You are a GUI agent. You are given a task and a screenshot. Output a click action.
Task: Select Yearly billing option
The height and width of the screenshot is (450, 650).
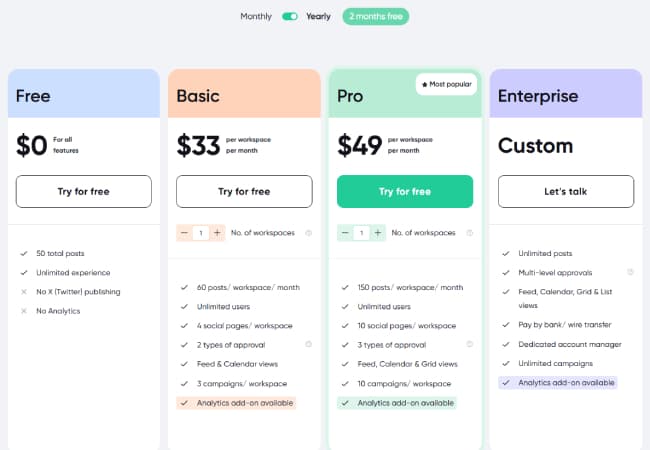pos(318,17)
